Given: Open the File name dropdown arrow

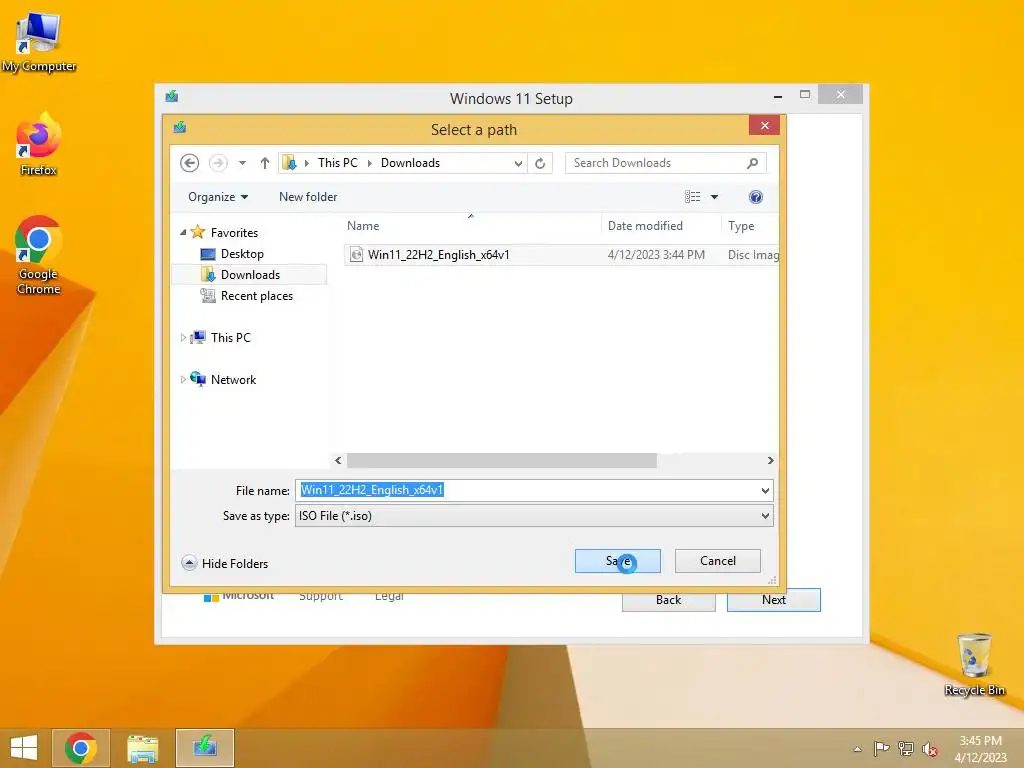Looking at the screenshot, I should click(x=765, y=490).
